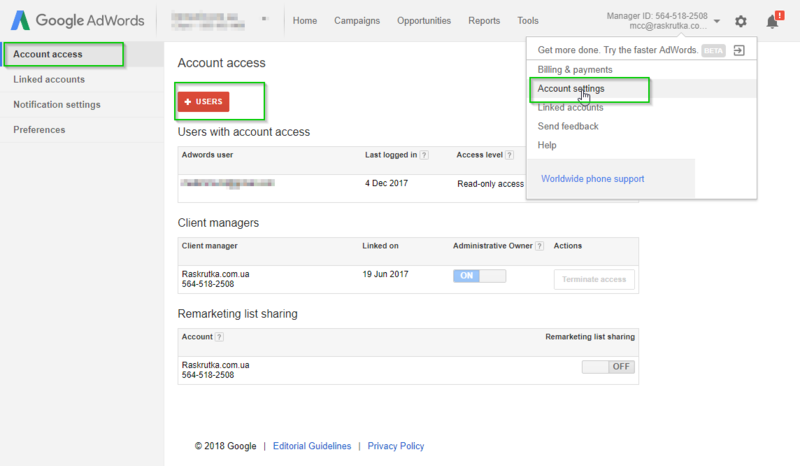Click the Terminate access button
The width and height of the screenshot is (800, 466).
pos(594,279)
